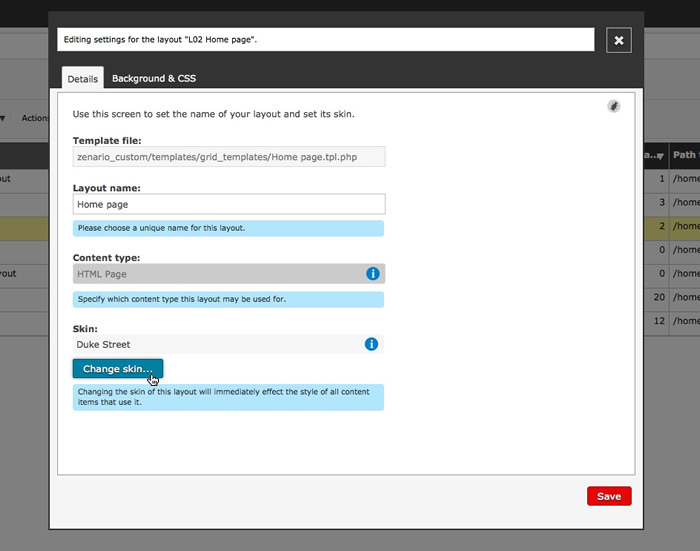The image size is (700, 551).
Task: Click the dialog title text box
Action: (326, 40)
